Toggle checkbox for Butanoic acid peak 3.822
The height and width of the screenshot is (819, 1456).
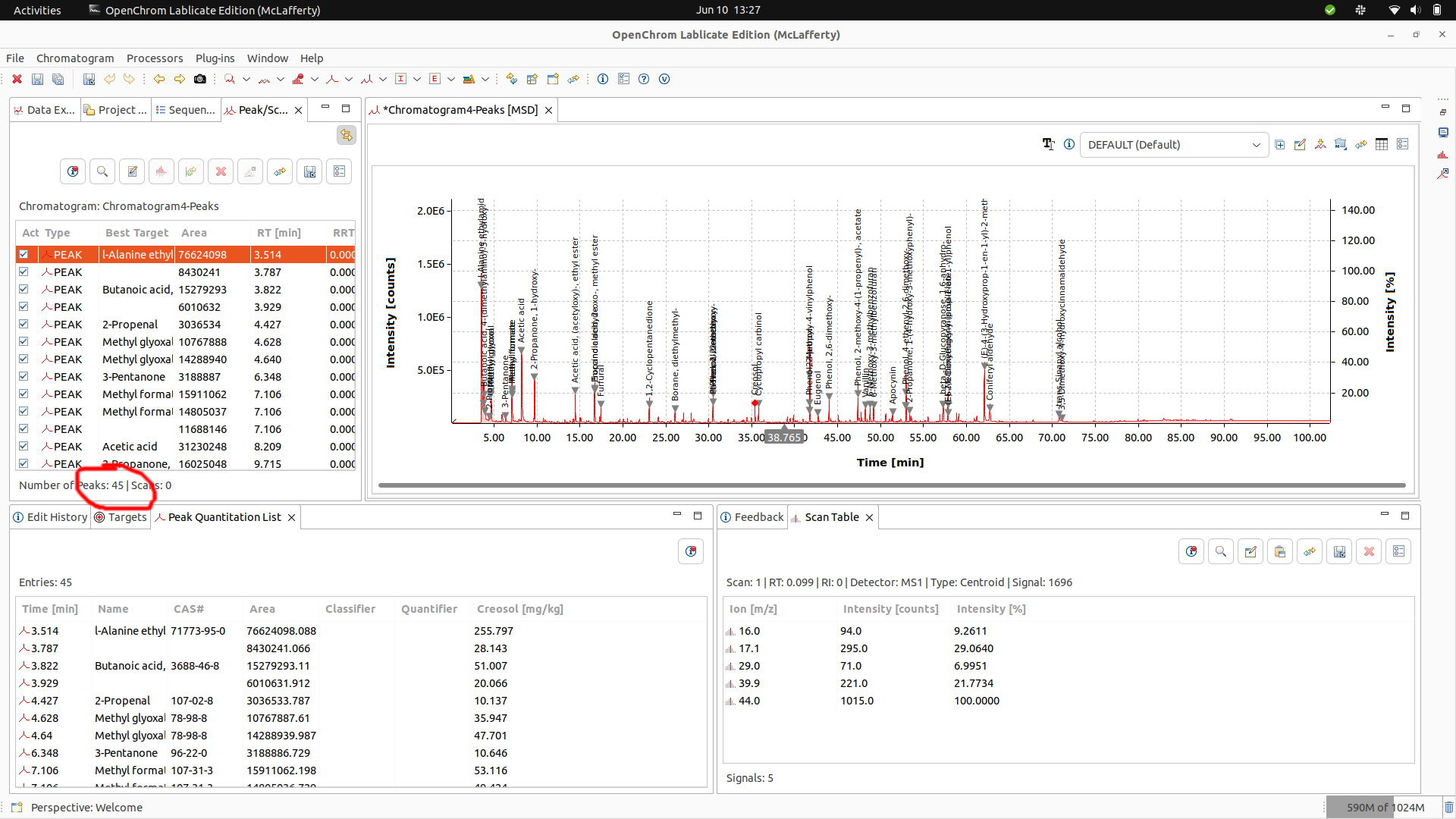[x=24, y=290]
